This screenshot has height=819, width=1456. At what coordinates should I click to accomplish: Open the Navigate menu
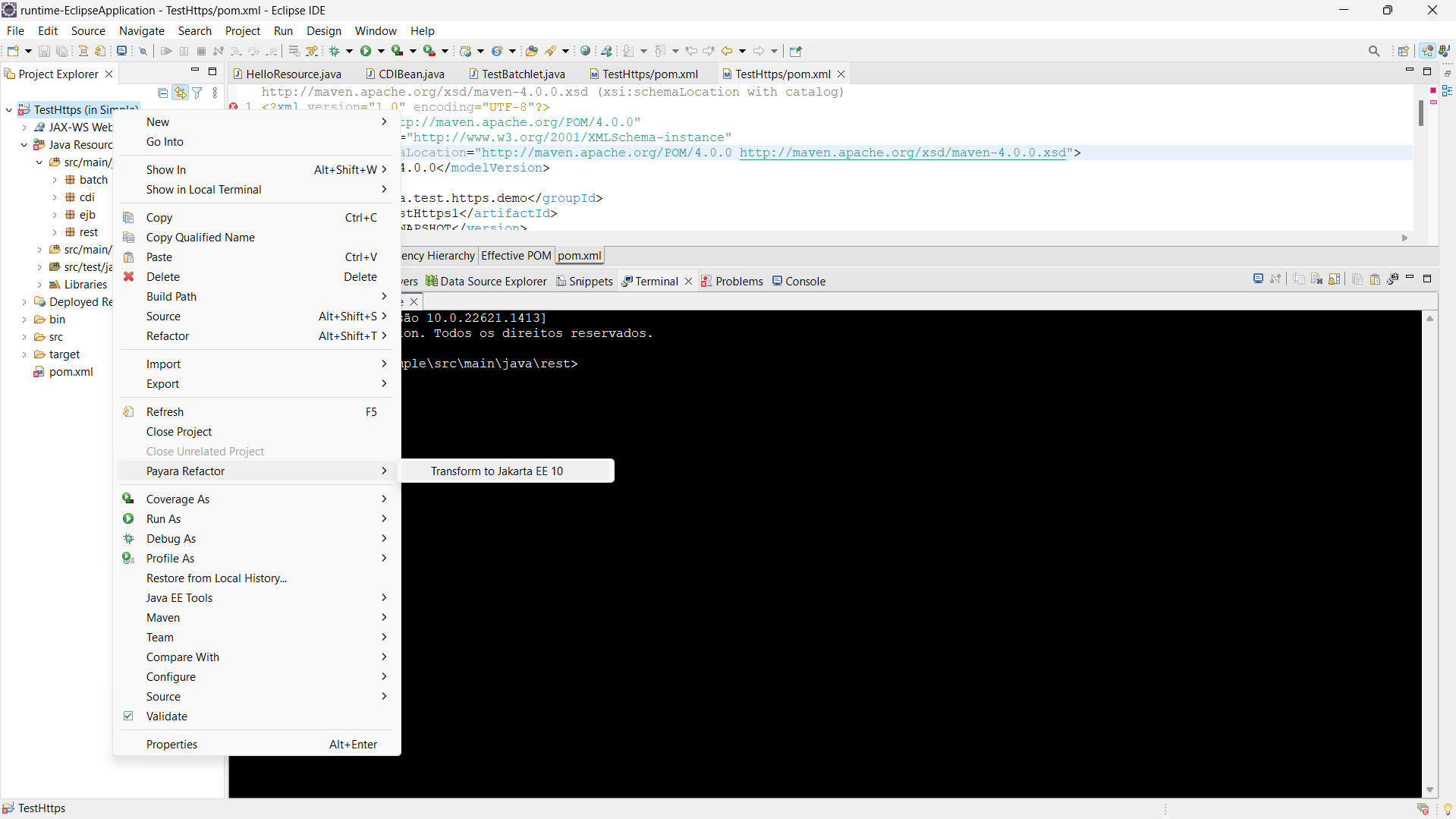pos(141,31)
